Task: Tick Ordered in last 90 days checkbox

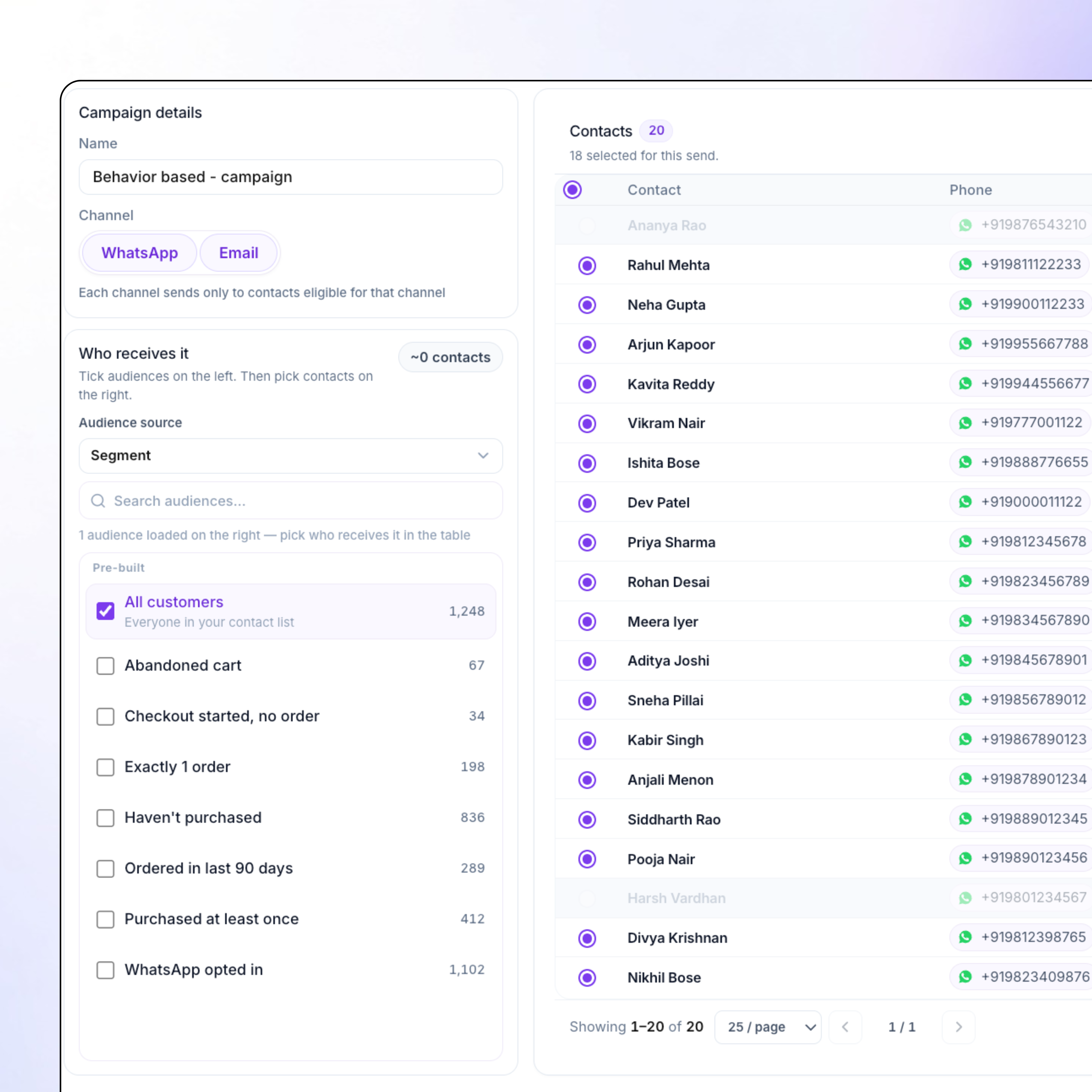Action: [x=105, y=869]
